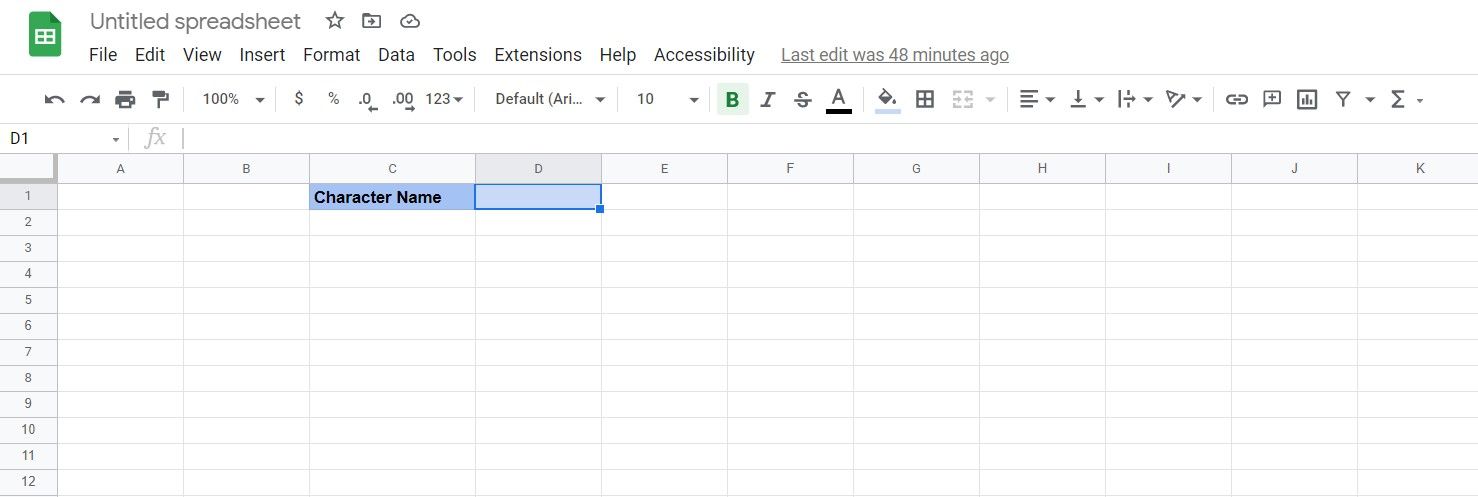Toggle bold formatting
This screenshot has width=1478, height=497.
[732, 99]
